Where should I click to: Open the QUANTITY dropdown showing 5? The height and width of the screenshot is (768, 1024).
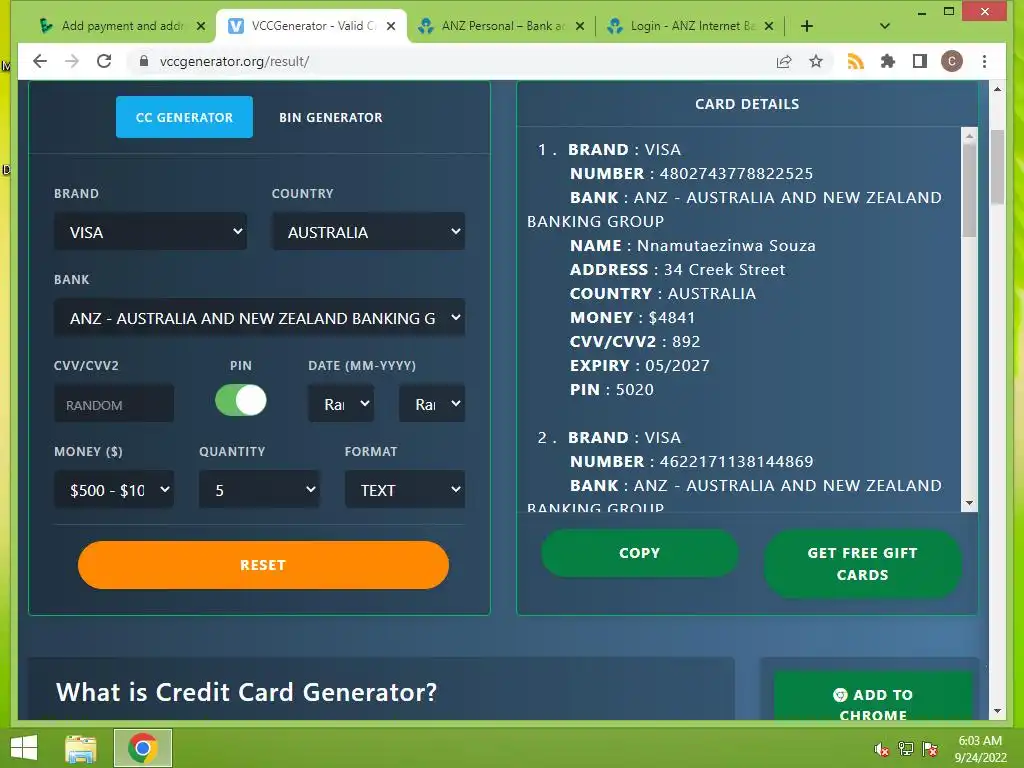pos(259,490)
